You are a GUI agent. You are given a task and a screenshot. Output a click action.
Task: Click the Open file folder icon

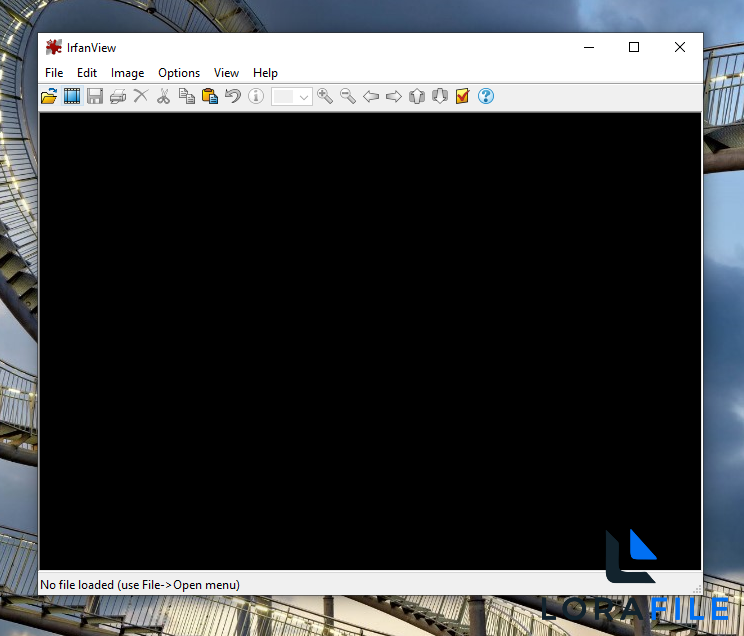click(49, 96)
